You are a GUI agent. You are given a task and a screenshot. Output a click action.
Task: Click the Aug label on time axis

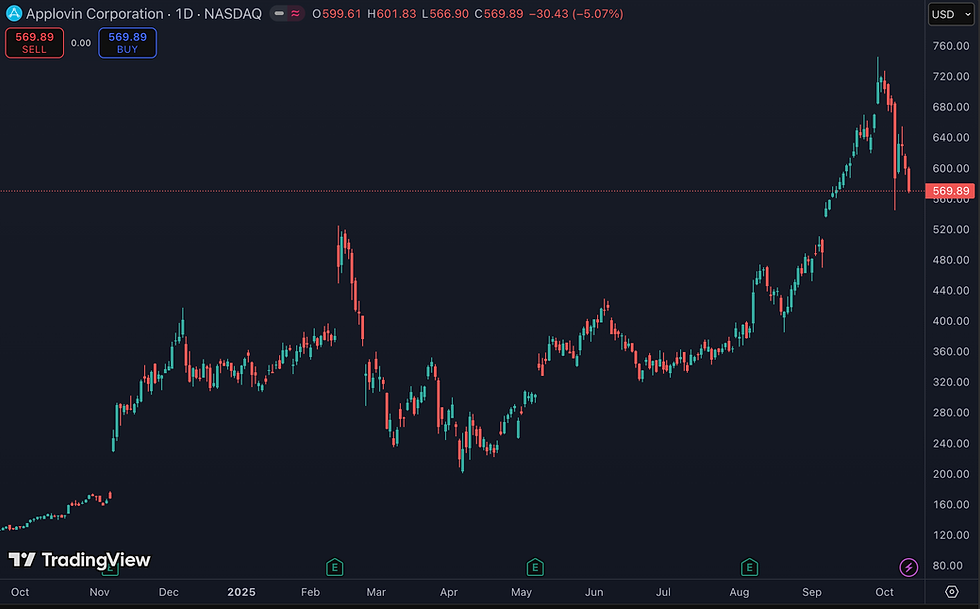(x=739, y=592)
